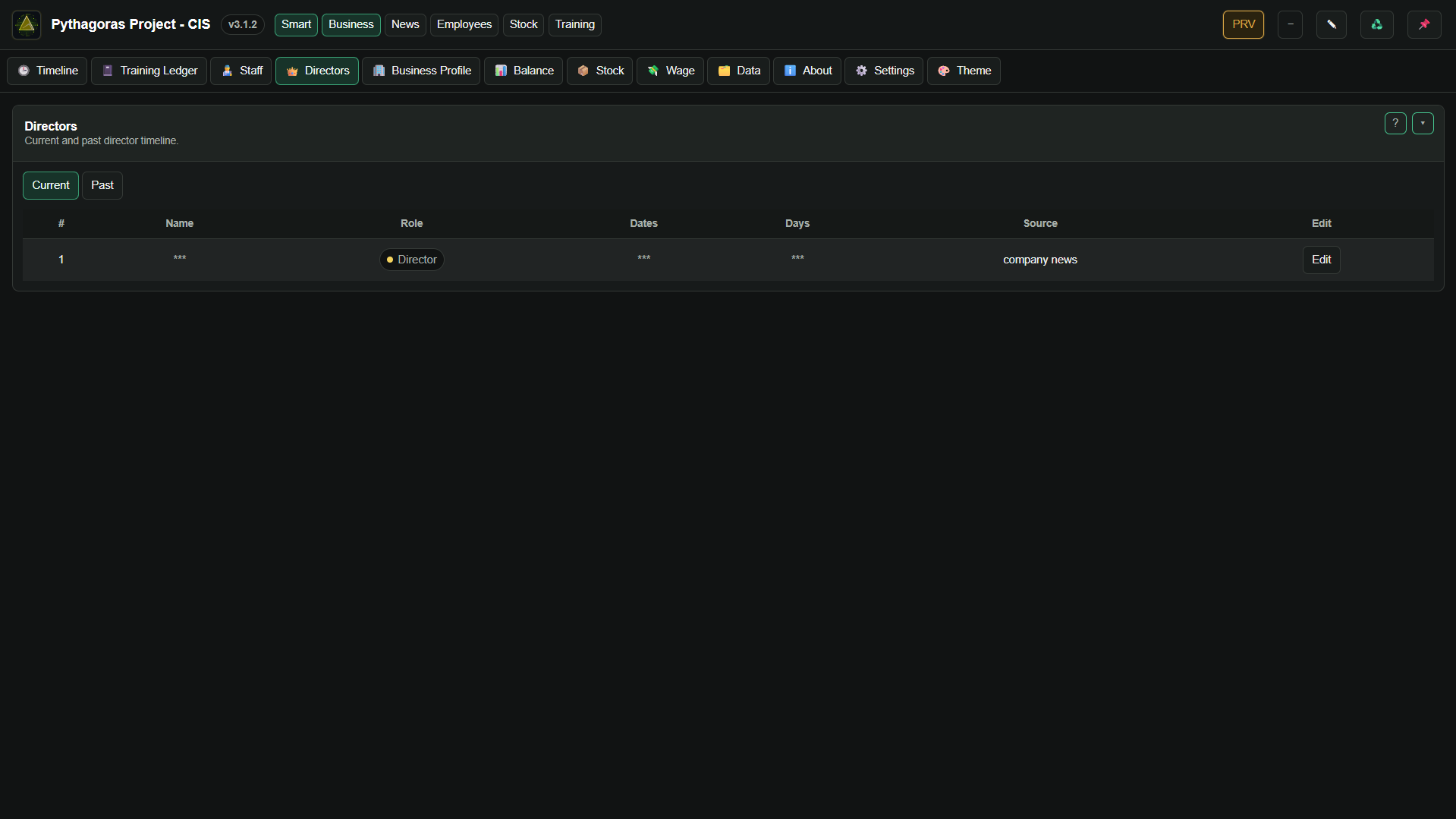Toggle the Business filter chip

351,24
